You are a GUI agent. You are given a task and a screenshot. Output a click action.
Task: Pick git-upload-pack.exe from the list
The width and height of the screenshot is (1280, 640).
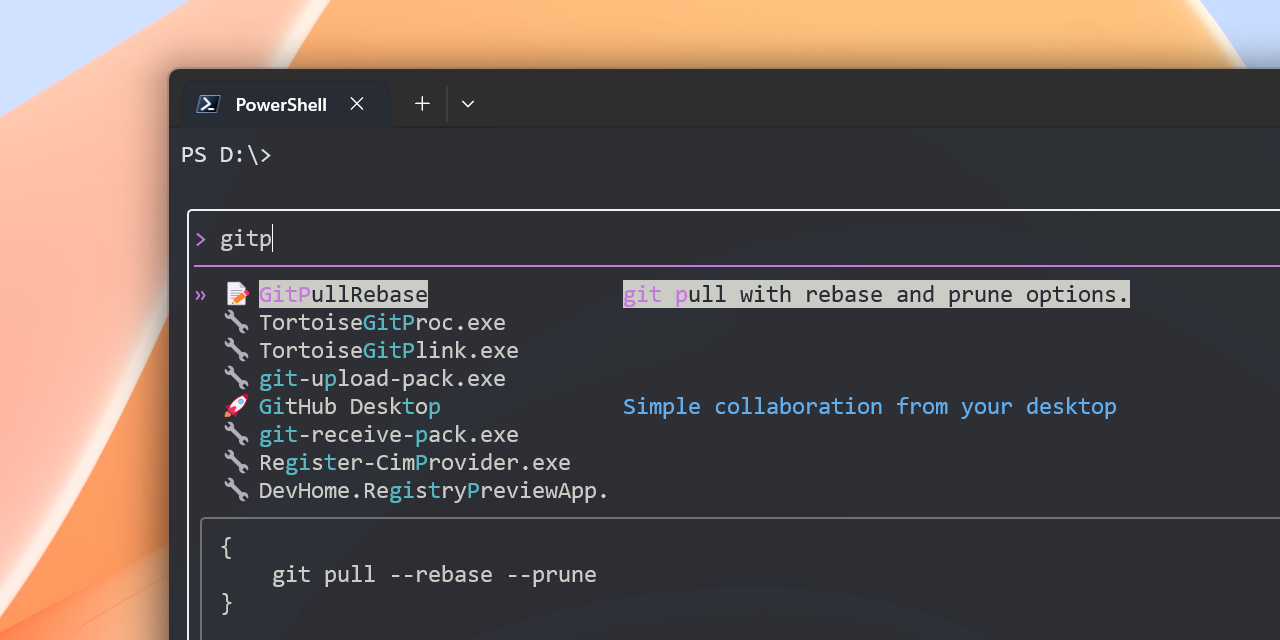tap(382, 378)
